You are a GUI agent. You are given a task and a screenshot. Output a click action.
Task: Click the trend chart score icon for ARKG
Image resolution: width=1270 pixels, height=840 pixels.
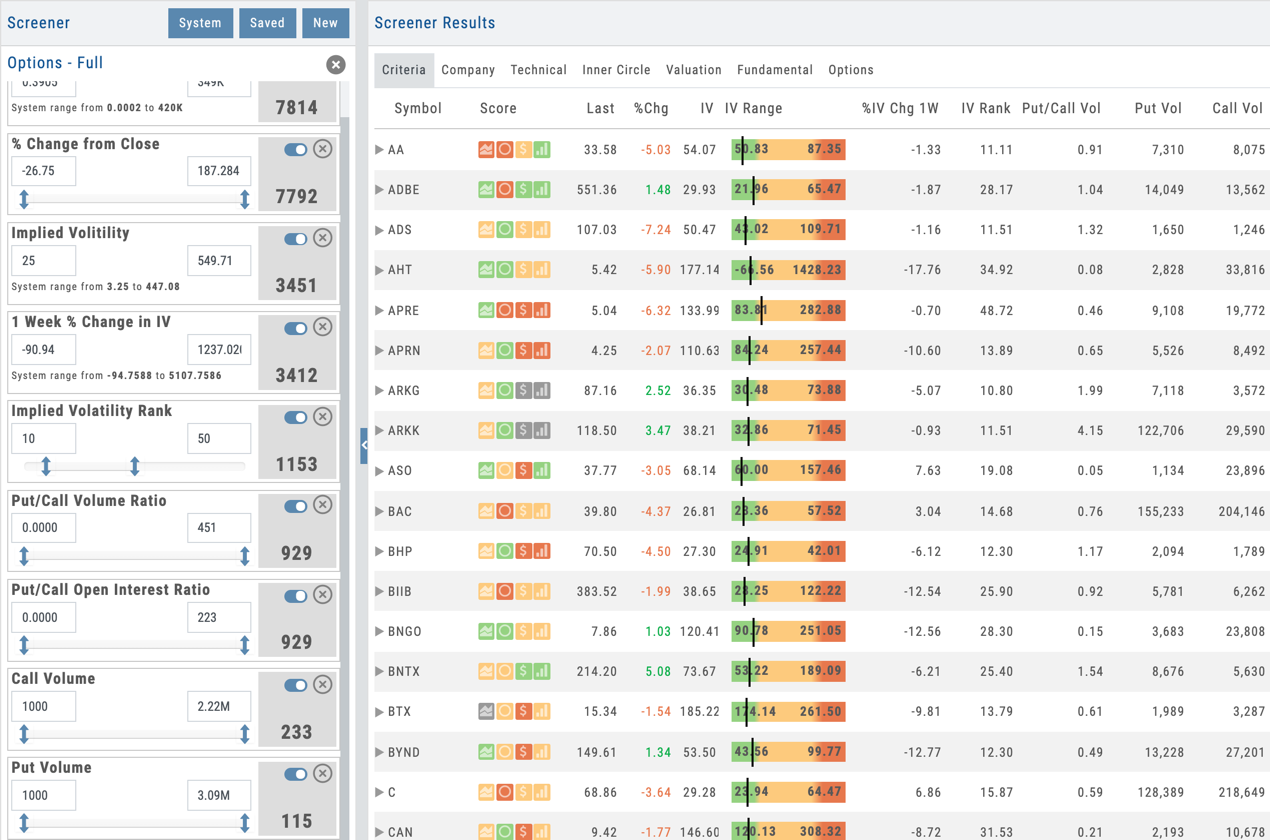[x=486, y=391]
